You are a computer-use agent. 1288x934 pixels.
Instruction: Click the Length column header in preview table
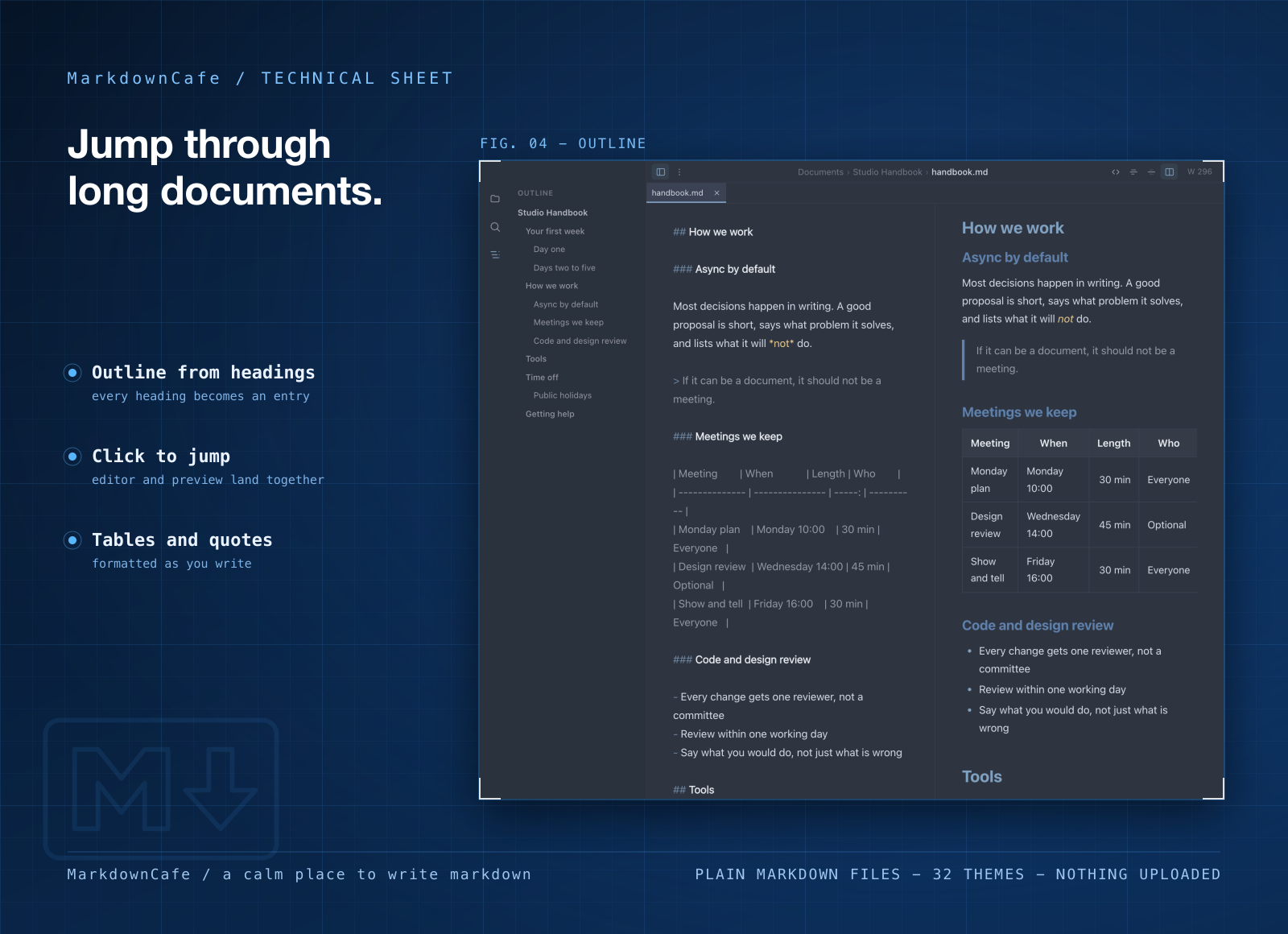1113,444
